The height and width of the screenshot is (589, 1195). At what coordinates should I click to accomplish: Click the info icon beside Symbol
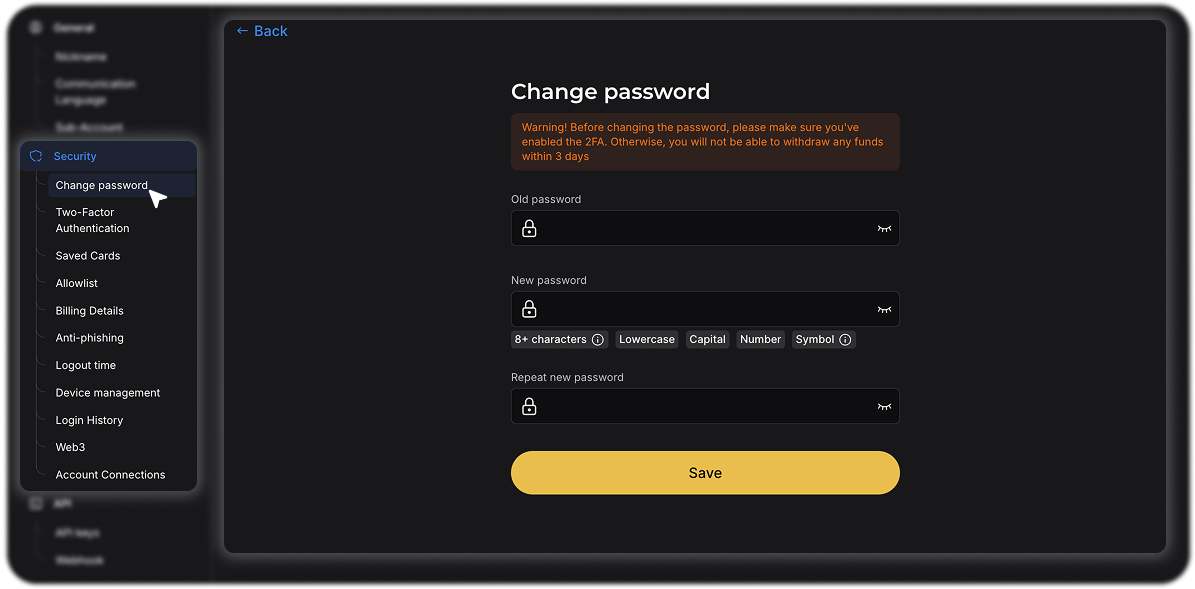845,340
